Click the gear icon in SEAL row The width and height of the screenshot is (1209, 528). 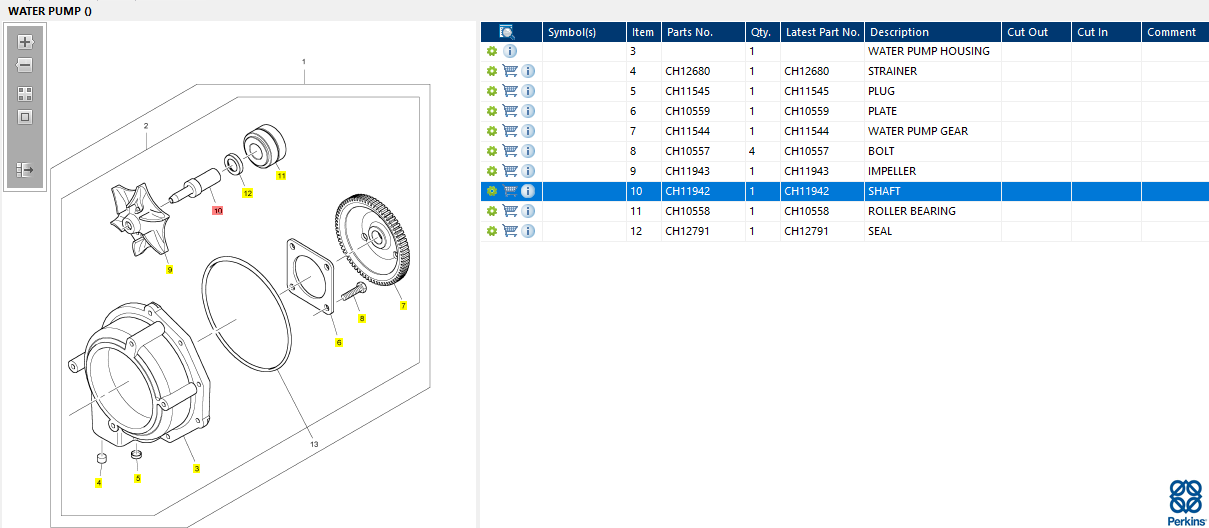[492, 231]
